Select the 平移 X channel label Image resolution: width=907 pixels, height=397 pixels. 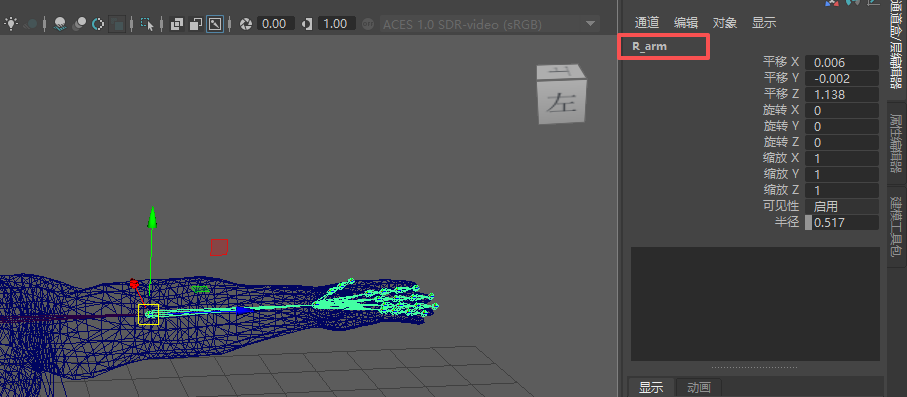click(x=781, y=62)
